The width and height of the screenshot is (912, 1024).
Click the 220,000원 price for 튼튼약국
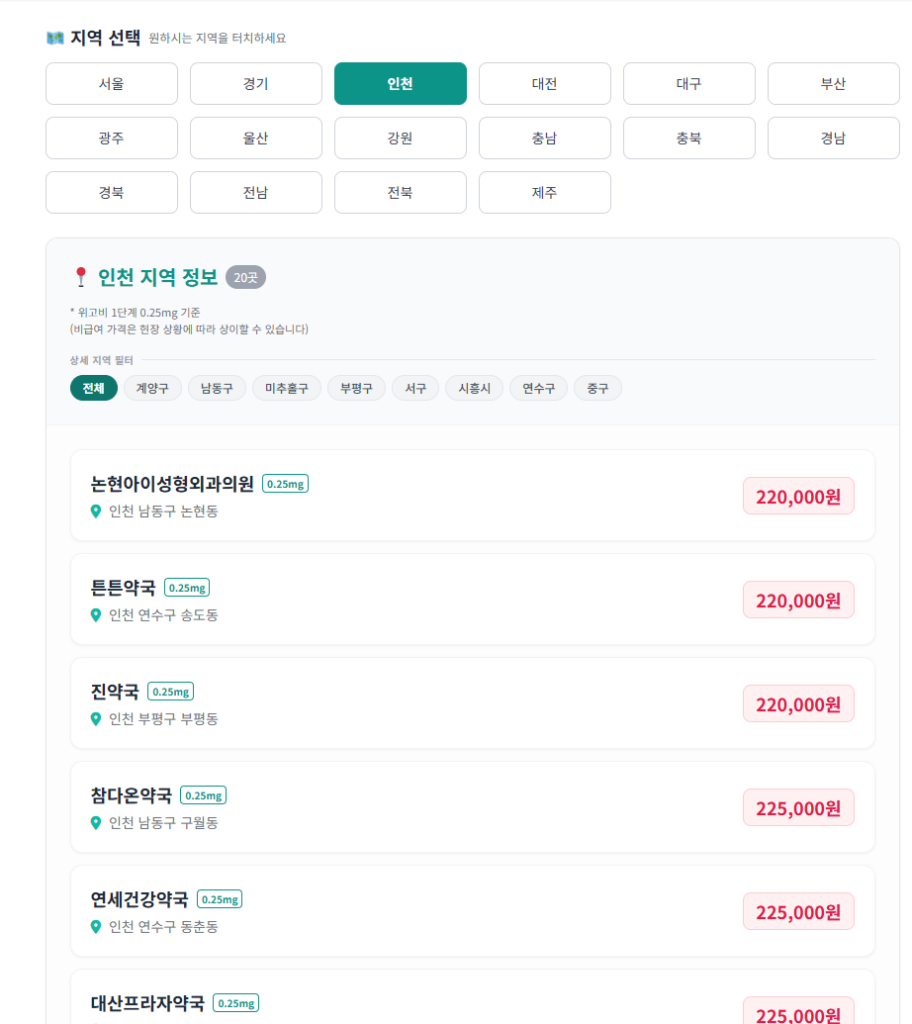[798, 600]
